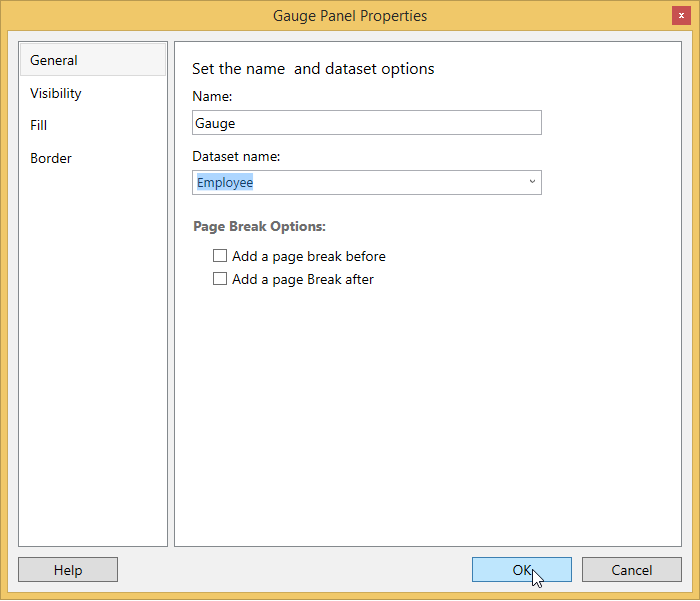Confirm changes with the OK button
Image resolution: width=700 pixels, height=601 pixels.
[521, 570]
